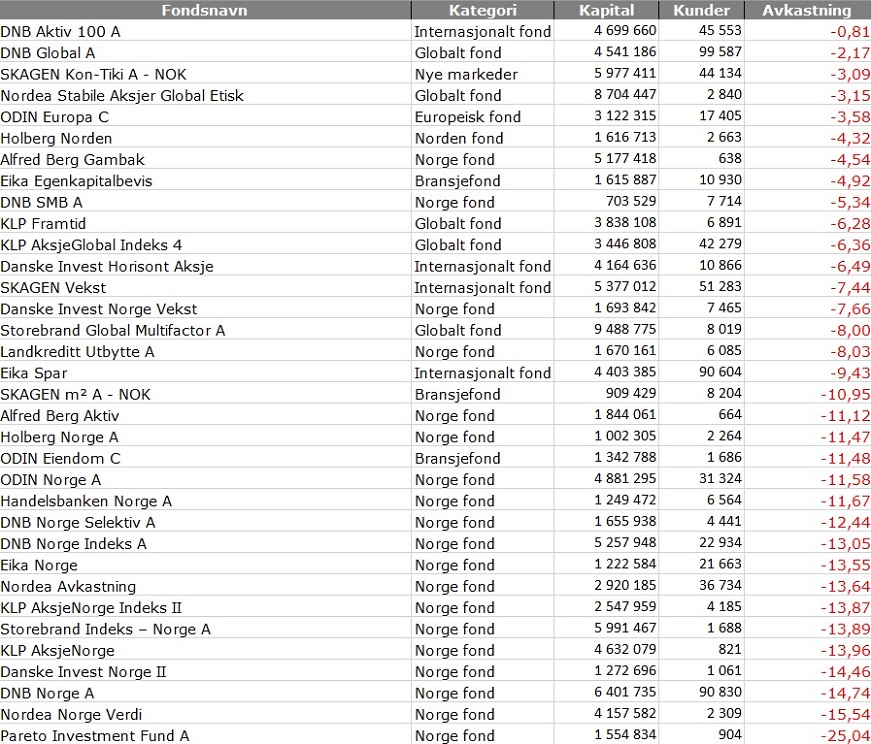Click customer count 90 830

[x=720, y=692]
